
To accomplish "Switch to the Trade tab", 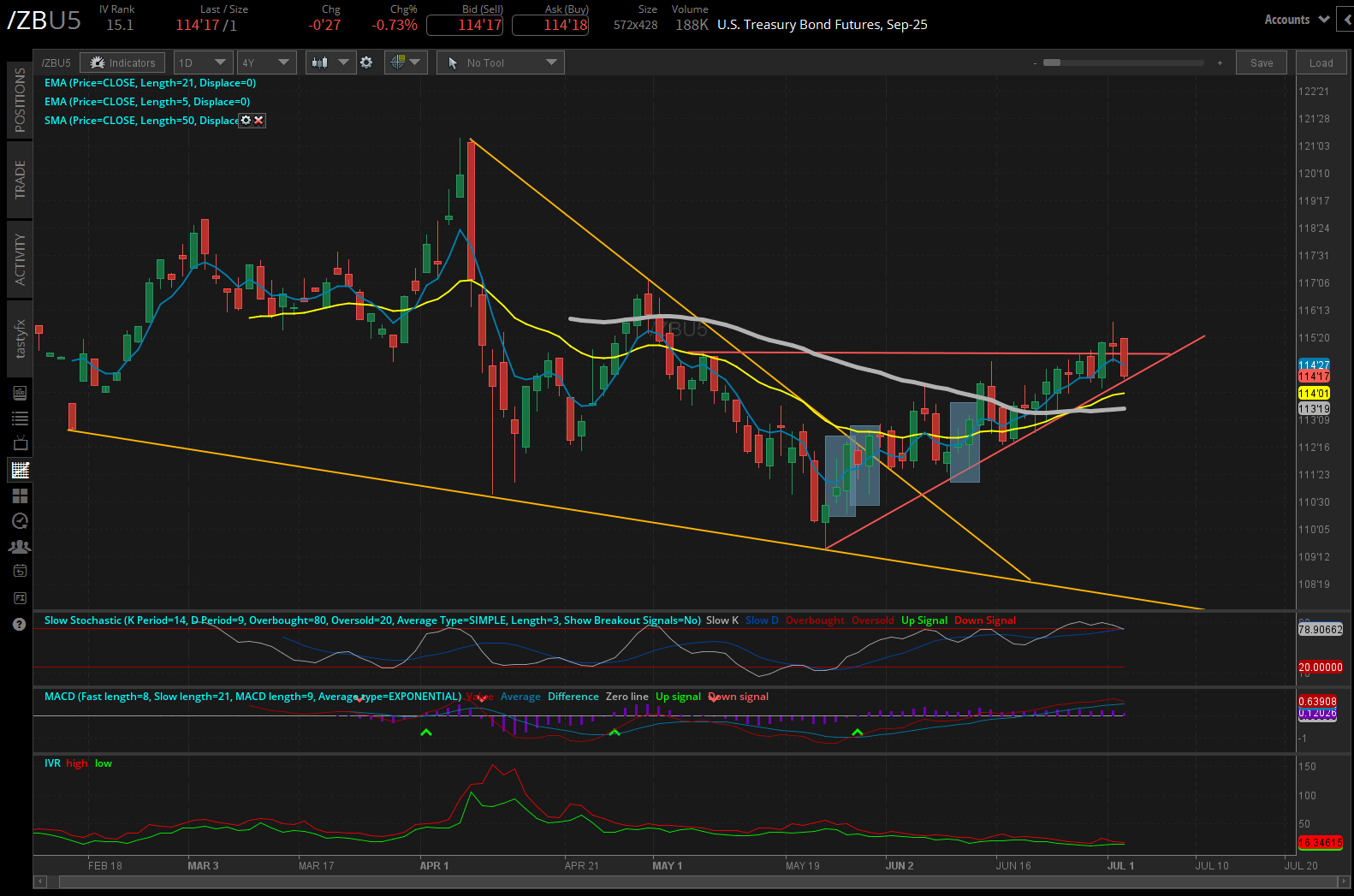I will pyautogui.click(x=20, y=180).
